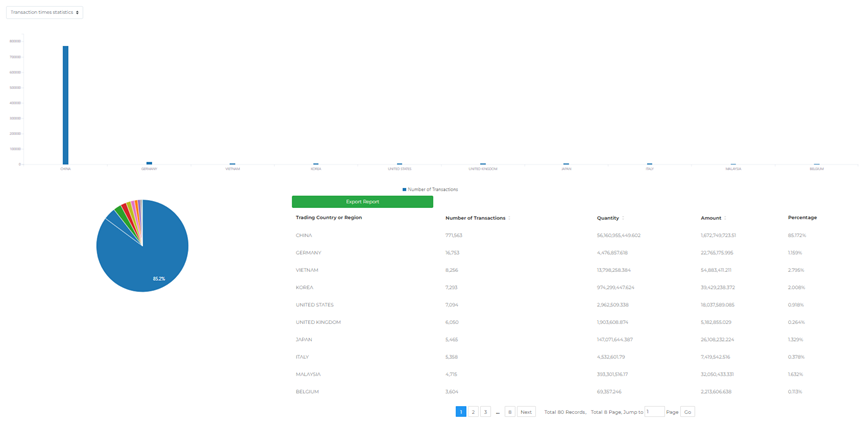
Task: Click the Export Report button
Action: 362,202
